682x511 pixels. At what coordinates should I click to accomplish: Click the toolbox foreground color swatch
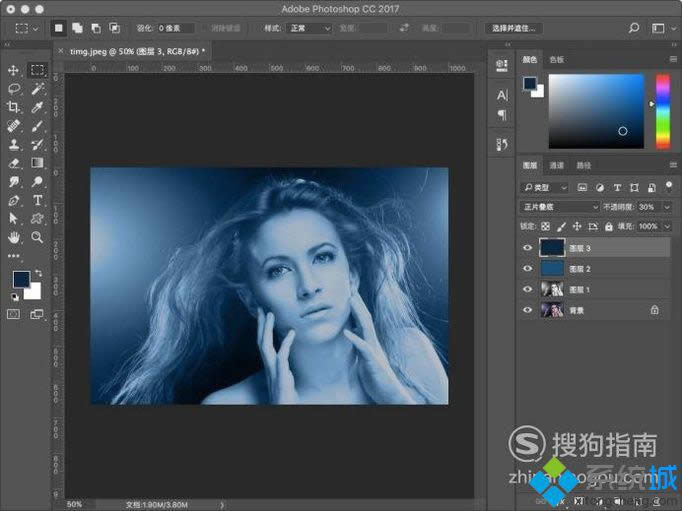click(x=20, y=278)
